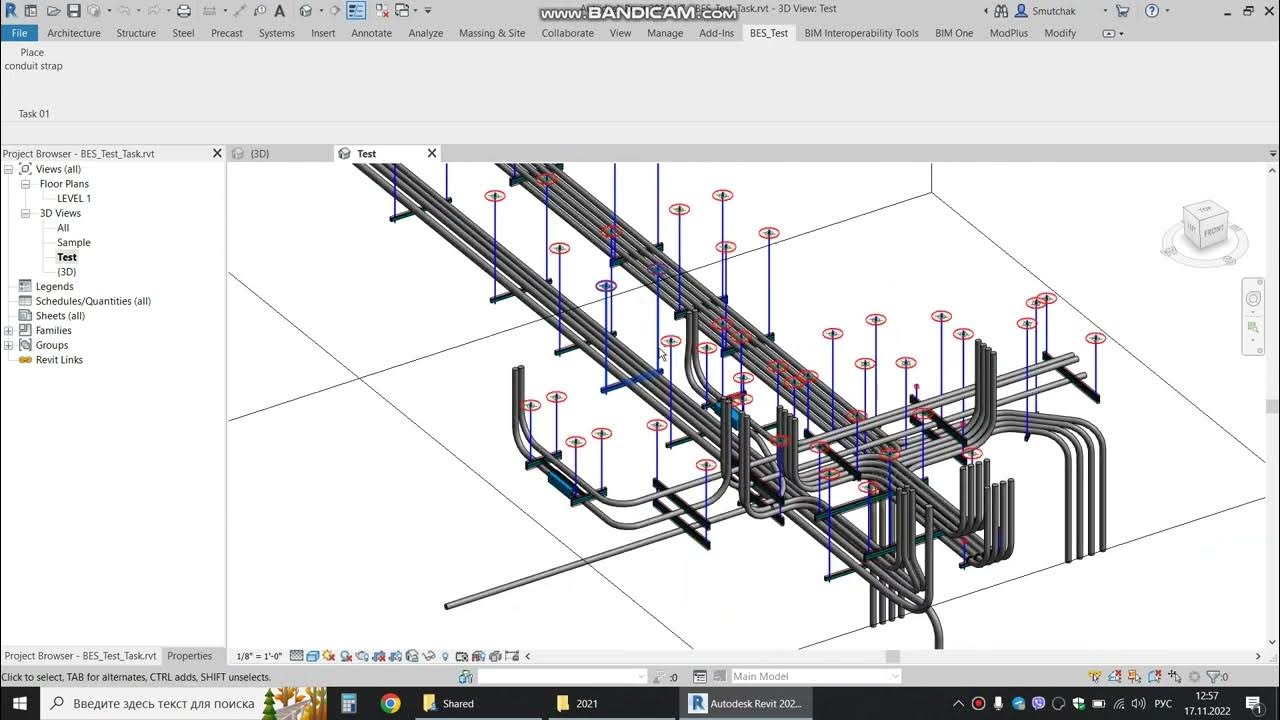This screenshot has width=1280, height=720.
Task: Select the Text (A) tool in Quick Access toolbar
Action: [x=280, y=11]
